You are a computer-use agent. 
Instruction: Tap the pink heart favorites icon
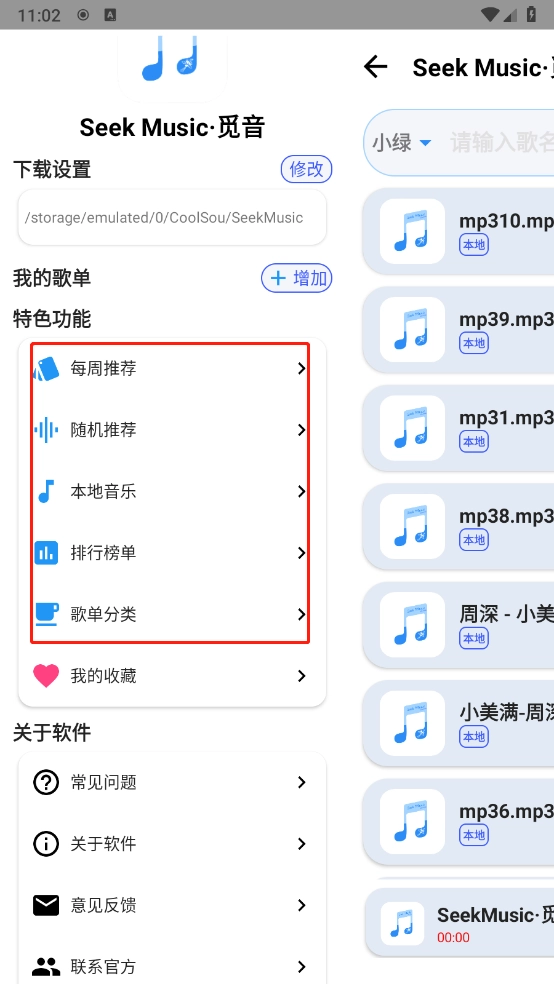click(46, 676)
